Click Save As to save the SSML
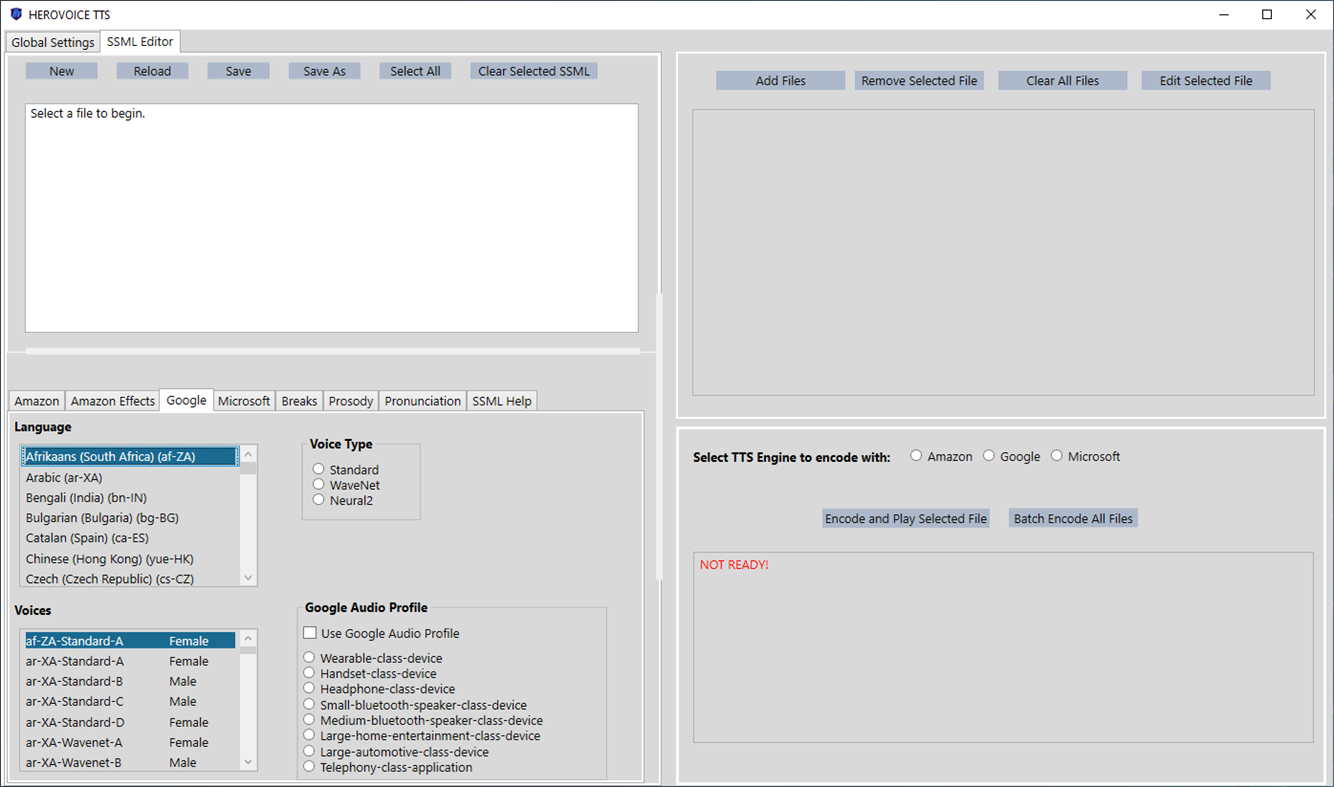The image size is (1334, 787). [x=324, y=70]
